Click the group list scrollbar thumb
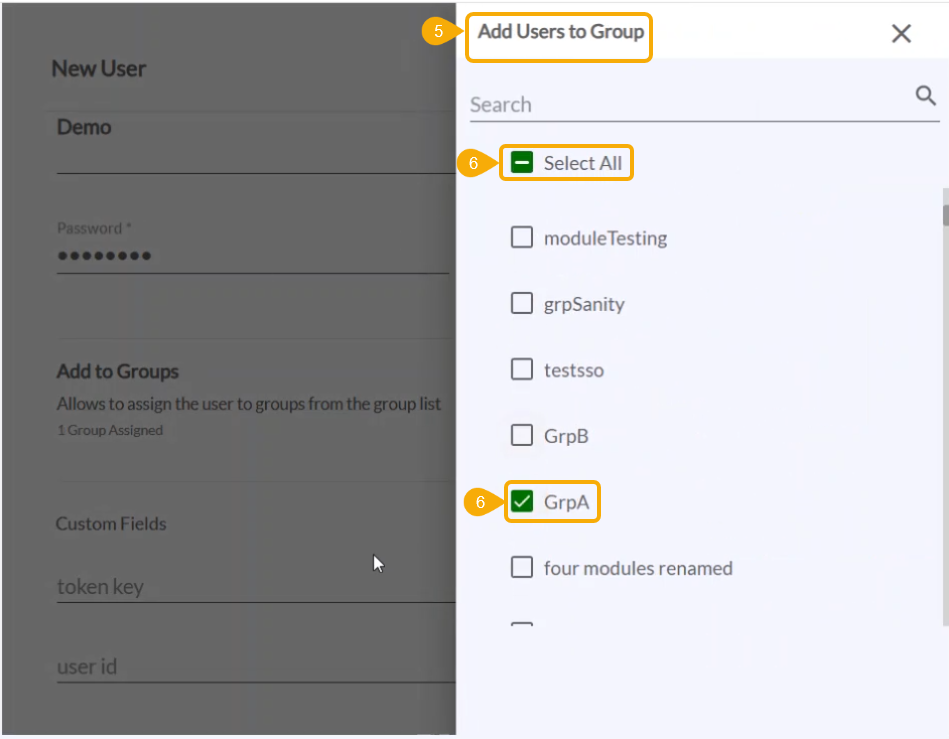 (x=945, y=214)
